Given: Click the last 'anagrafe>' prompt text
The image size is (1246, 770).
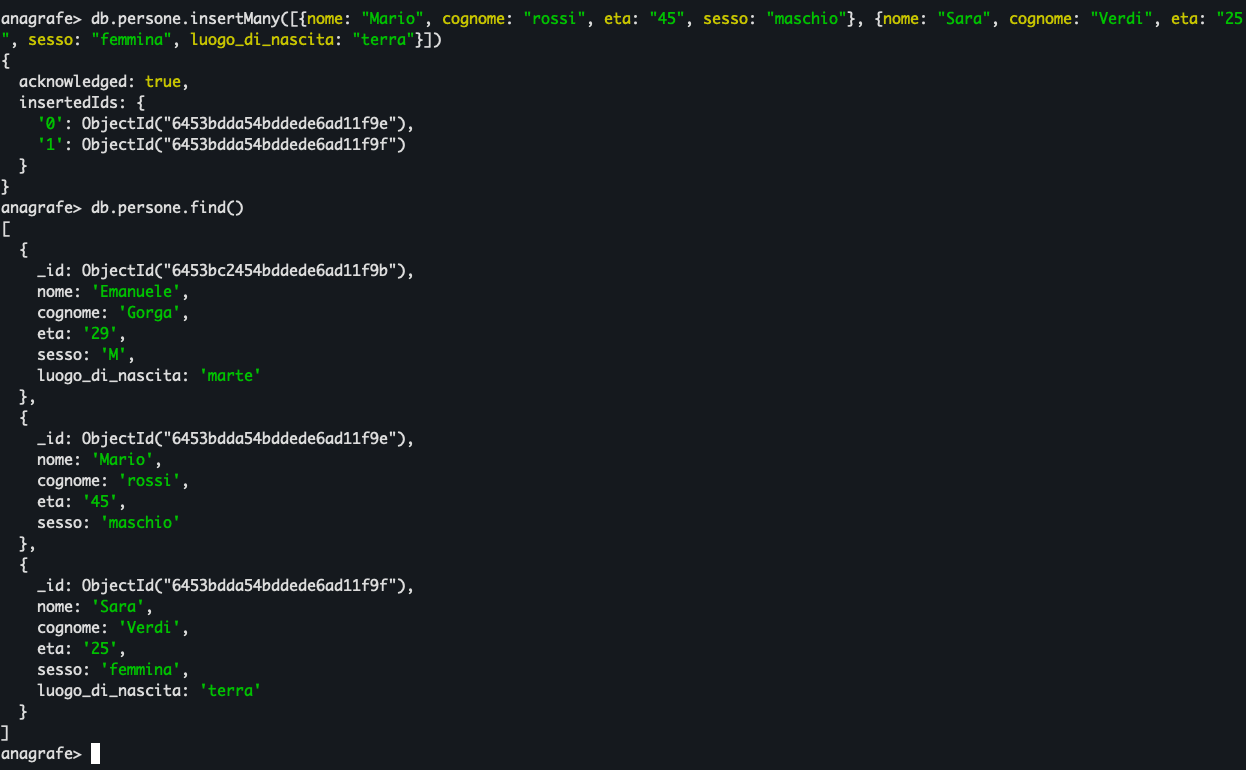Looking at the screenshot, I should [x=41, y=753].
